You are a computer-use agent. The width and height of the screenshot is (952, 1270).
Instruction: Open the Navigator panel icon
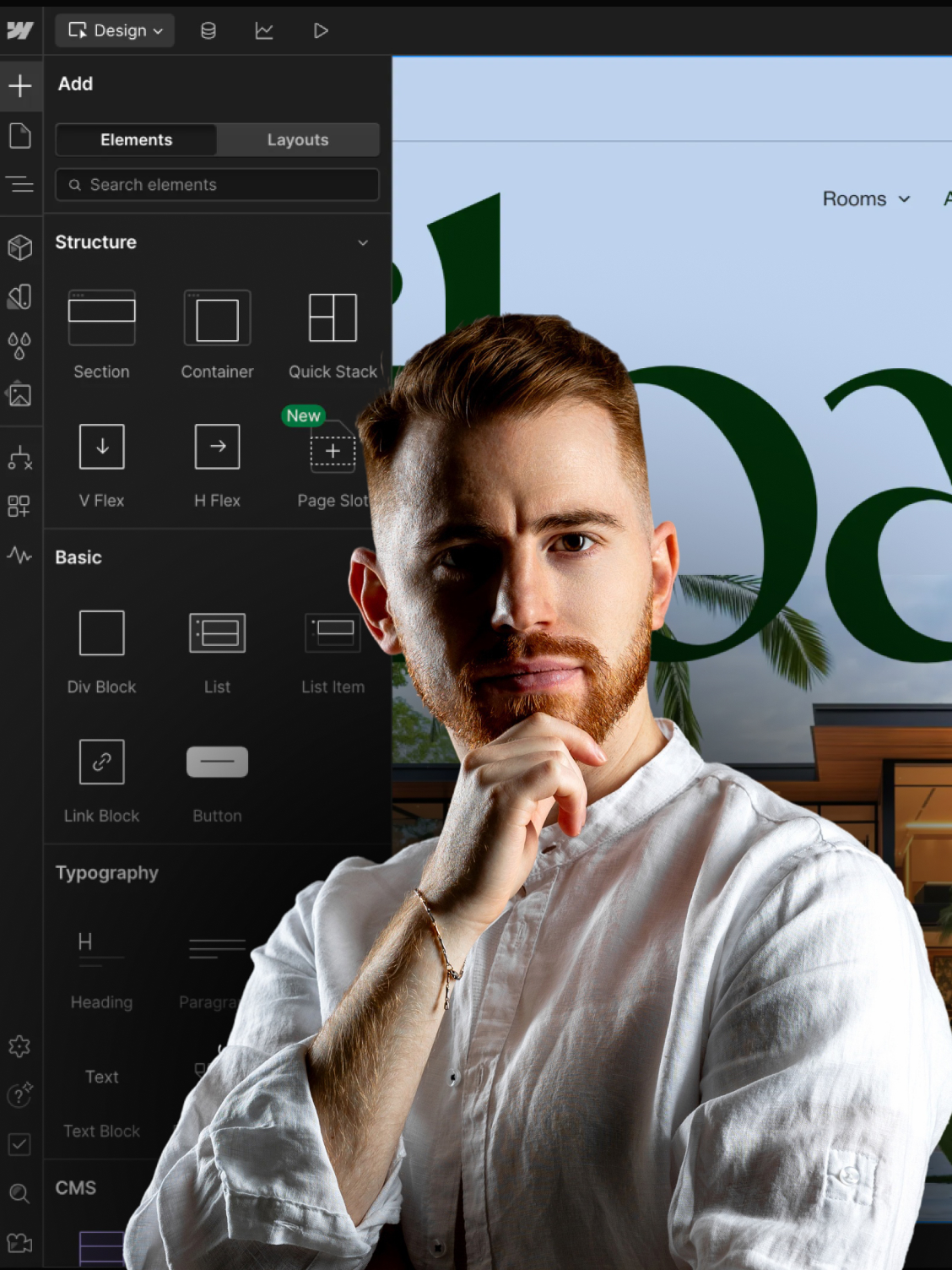pyautogui.click(x=20, y=184)
